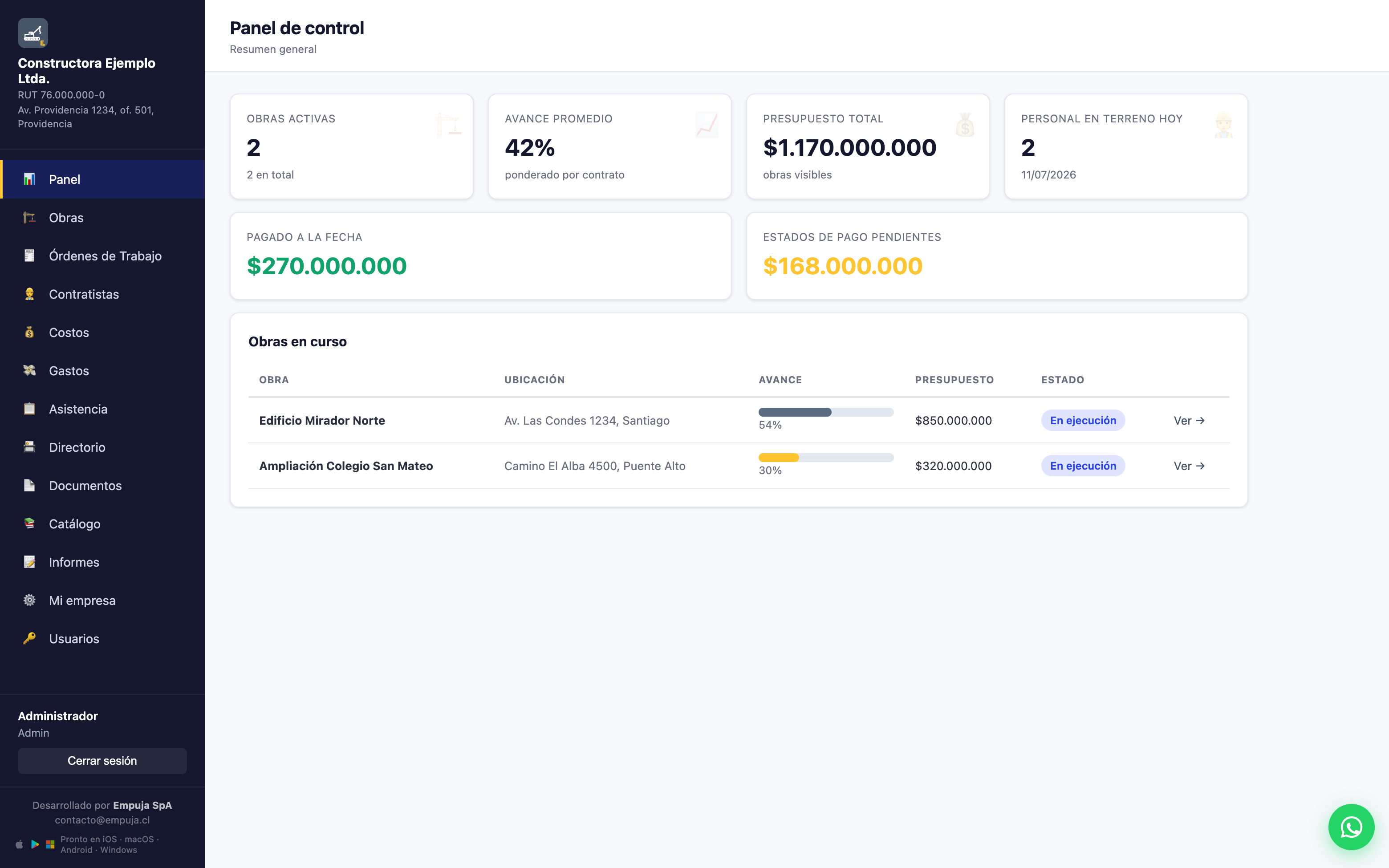
Task: Open Documentos from the sidebar
Action: (102, 485)
